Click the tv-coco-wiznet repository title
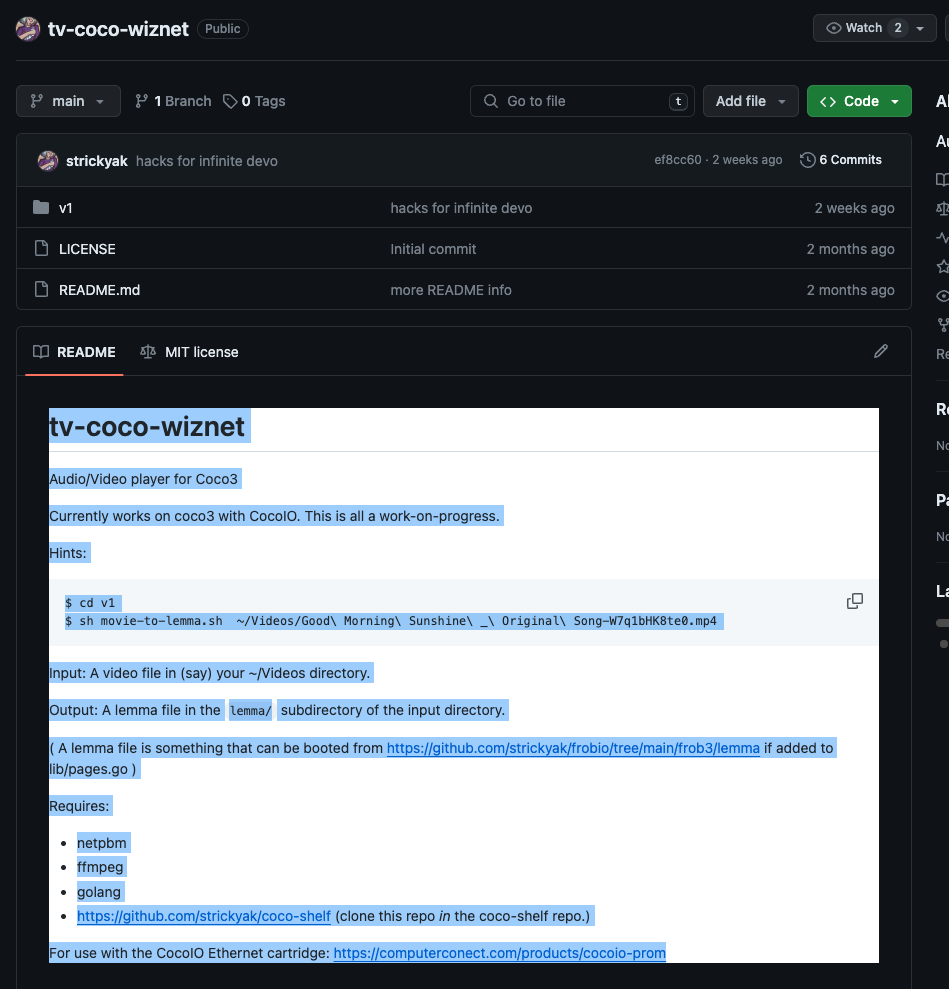Screen dimensions: 949x989 click(118, 29)
